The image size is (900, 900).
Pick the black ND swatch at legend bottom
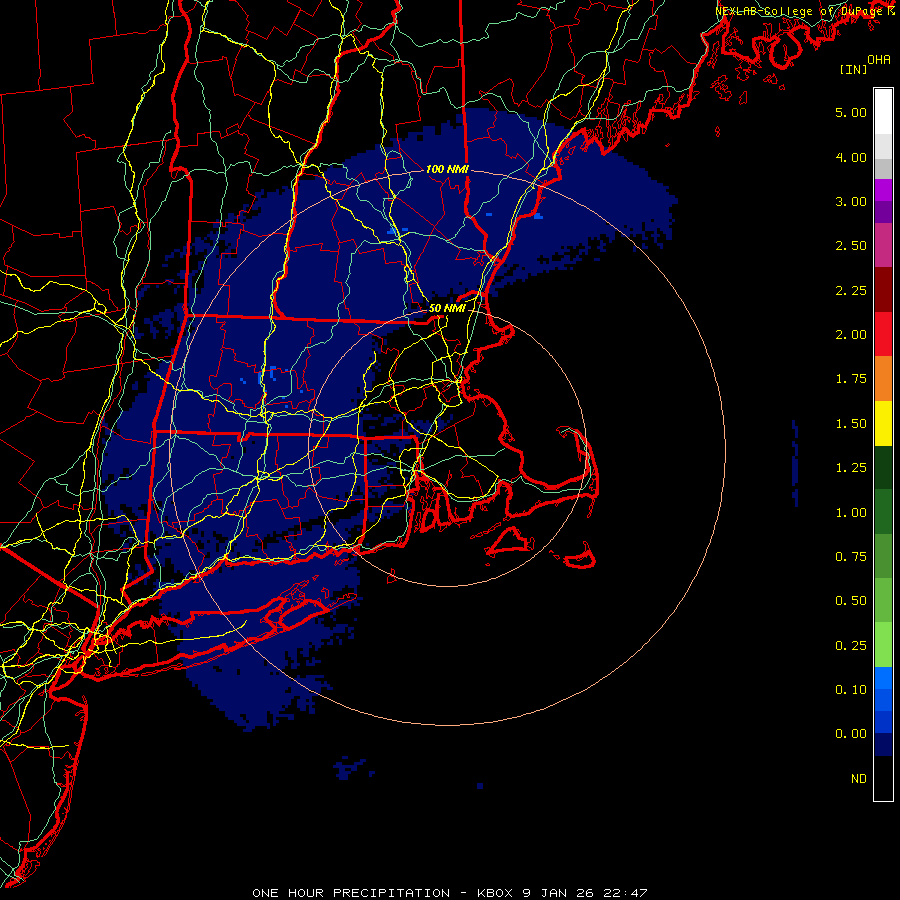(883, 778)
